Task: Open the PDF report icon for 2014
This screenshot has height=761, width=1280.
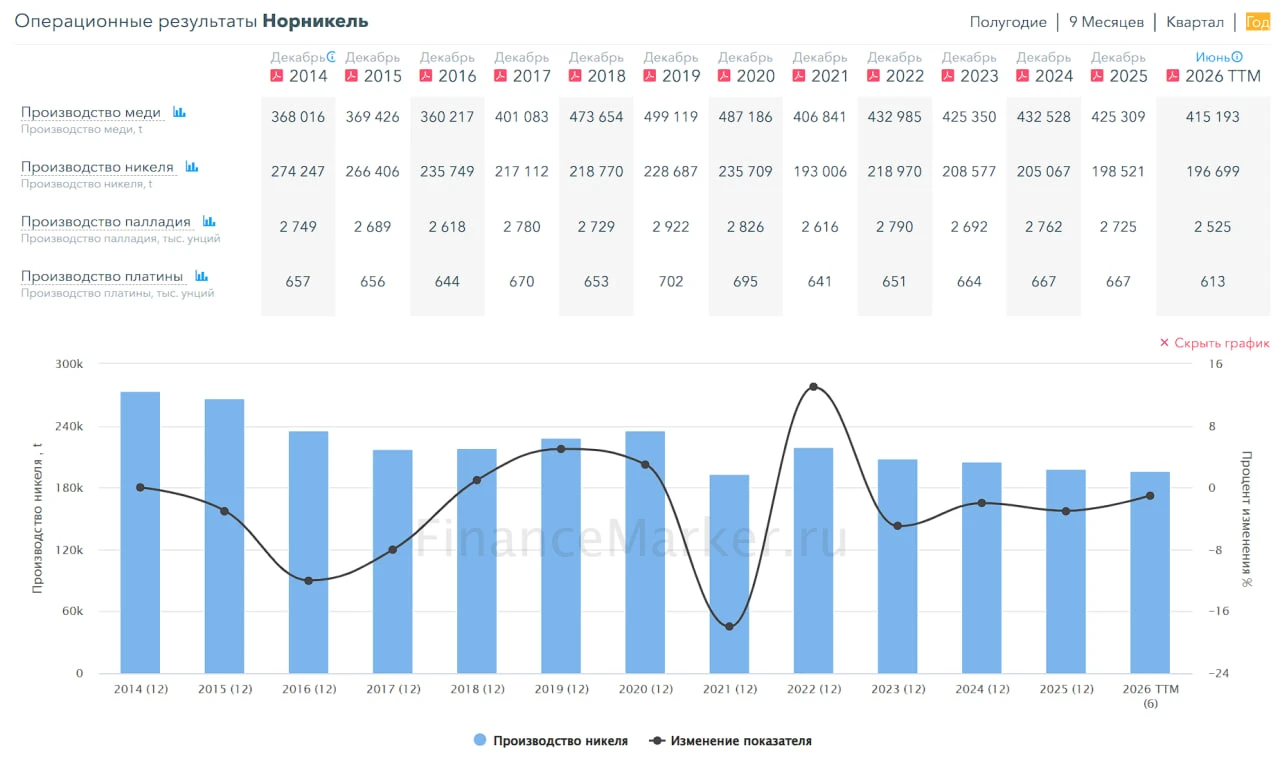Action: tap(277, 76)
